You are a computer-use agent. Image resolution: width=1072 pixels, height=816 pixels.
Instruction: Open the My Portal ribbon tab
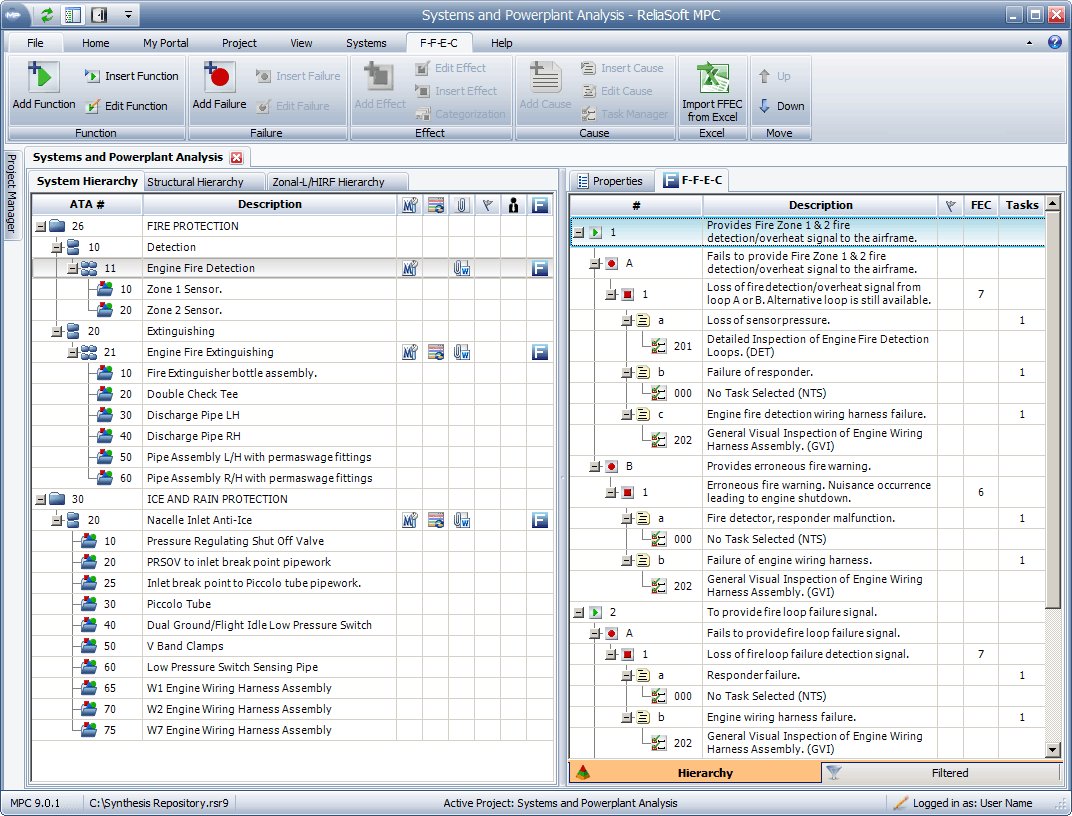165,43
